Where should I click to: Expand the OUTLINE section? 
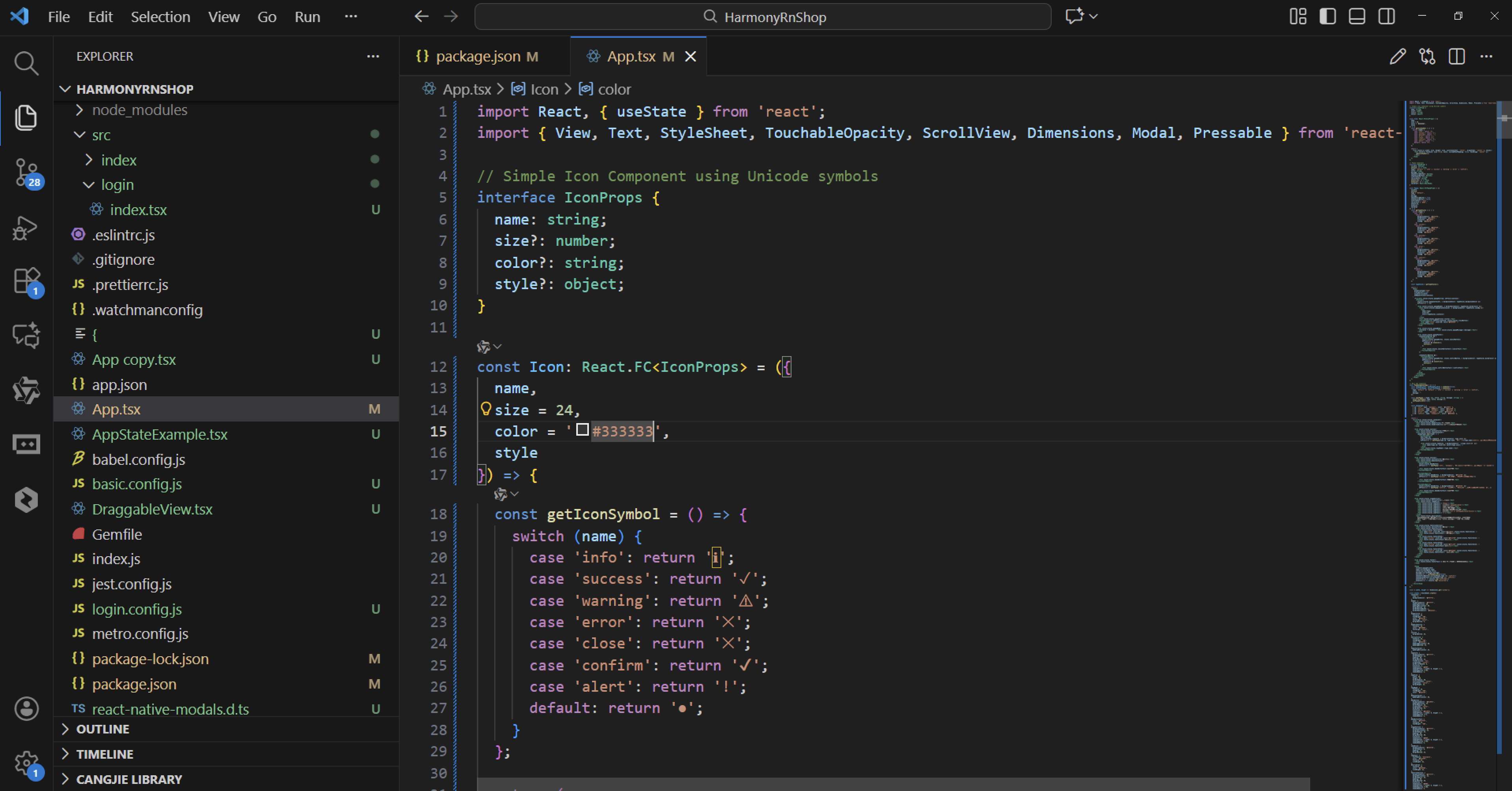pyautogui.click(x=103, y=729)
